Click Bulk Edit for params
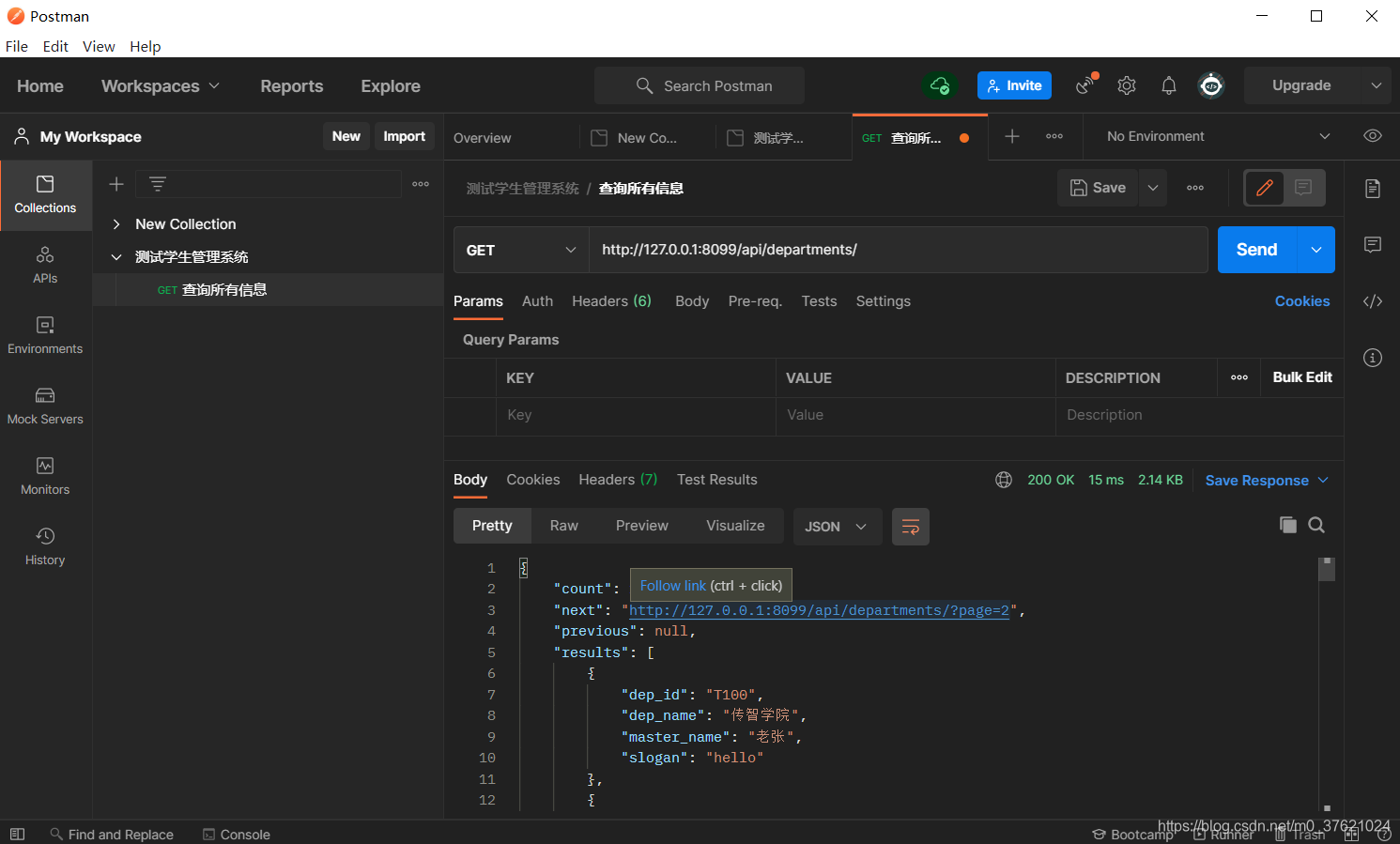 click(x=1302, y=377)
